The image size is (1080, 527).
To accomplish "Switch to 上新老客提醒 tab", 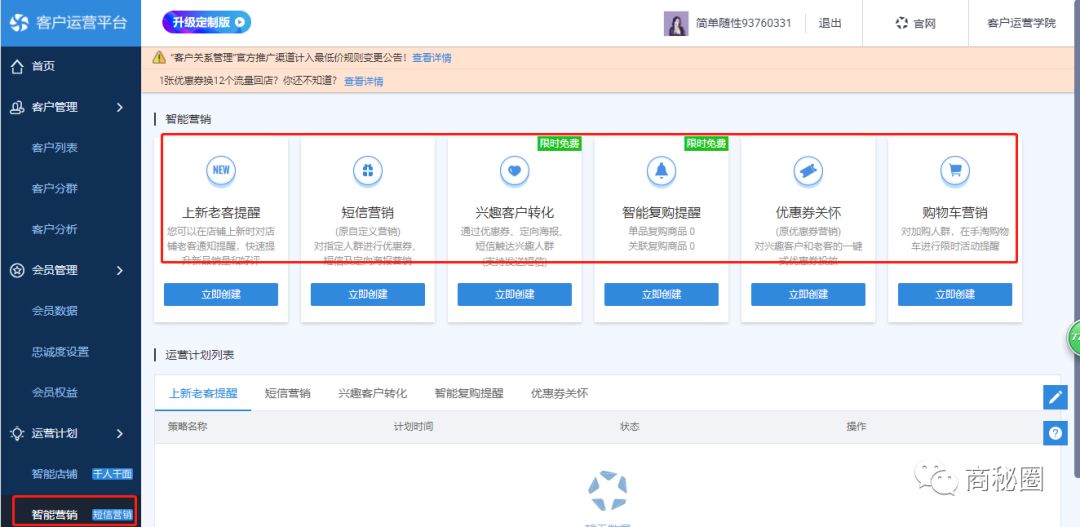I will pos(203,393).
